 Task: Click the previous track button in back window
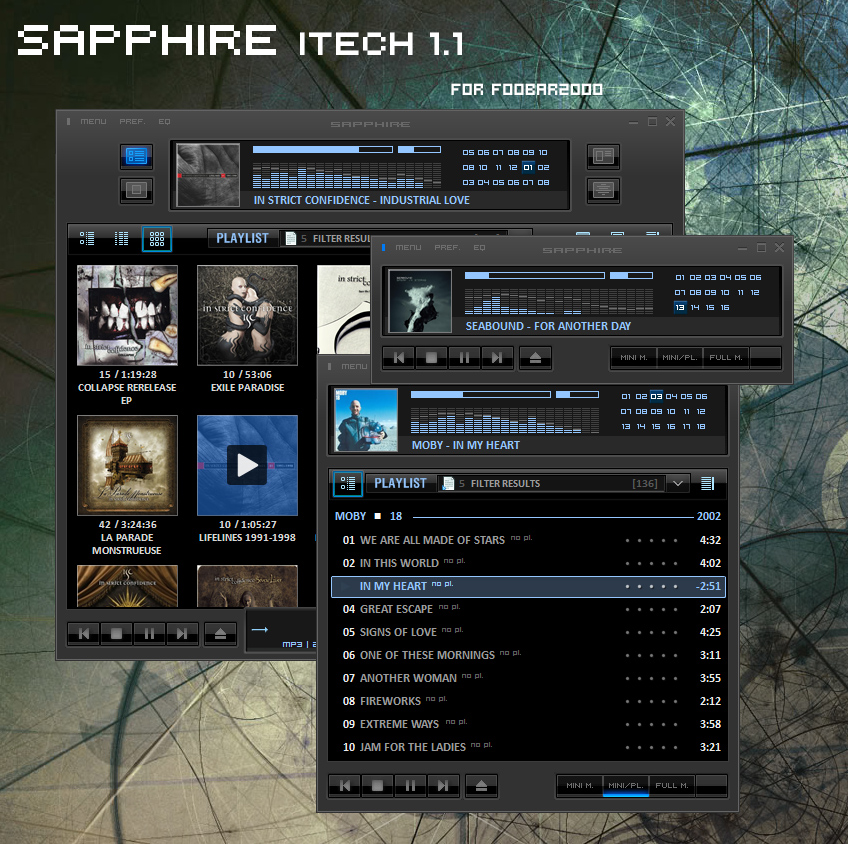[x=84, y=634]
